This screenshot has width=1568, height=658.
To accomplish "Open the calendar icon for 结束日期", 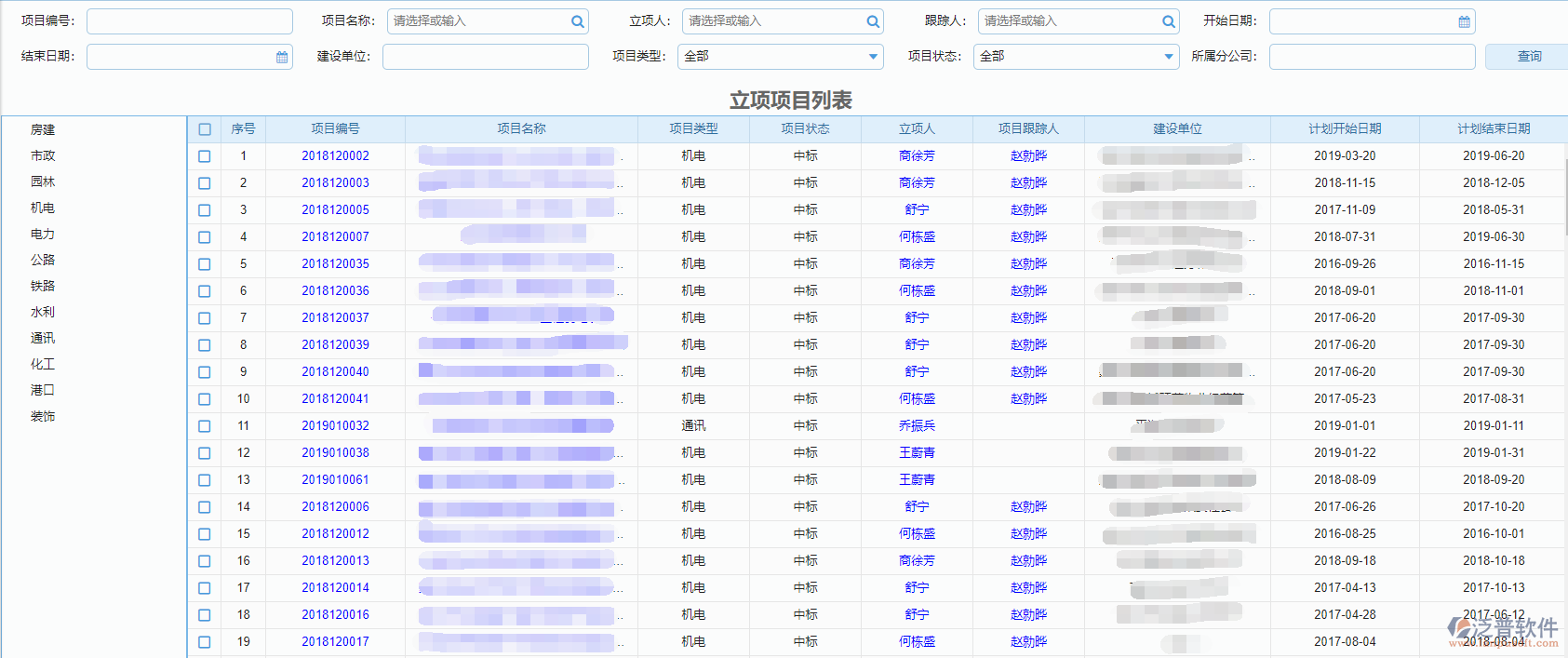I will 282,57.
